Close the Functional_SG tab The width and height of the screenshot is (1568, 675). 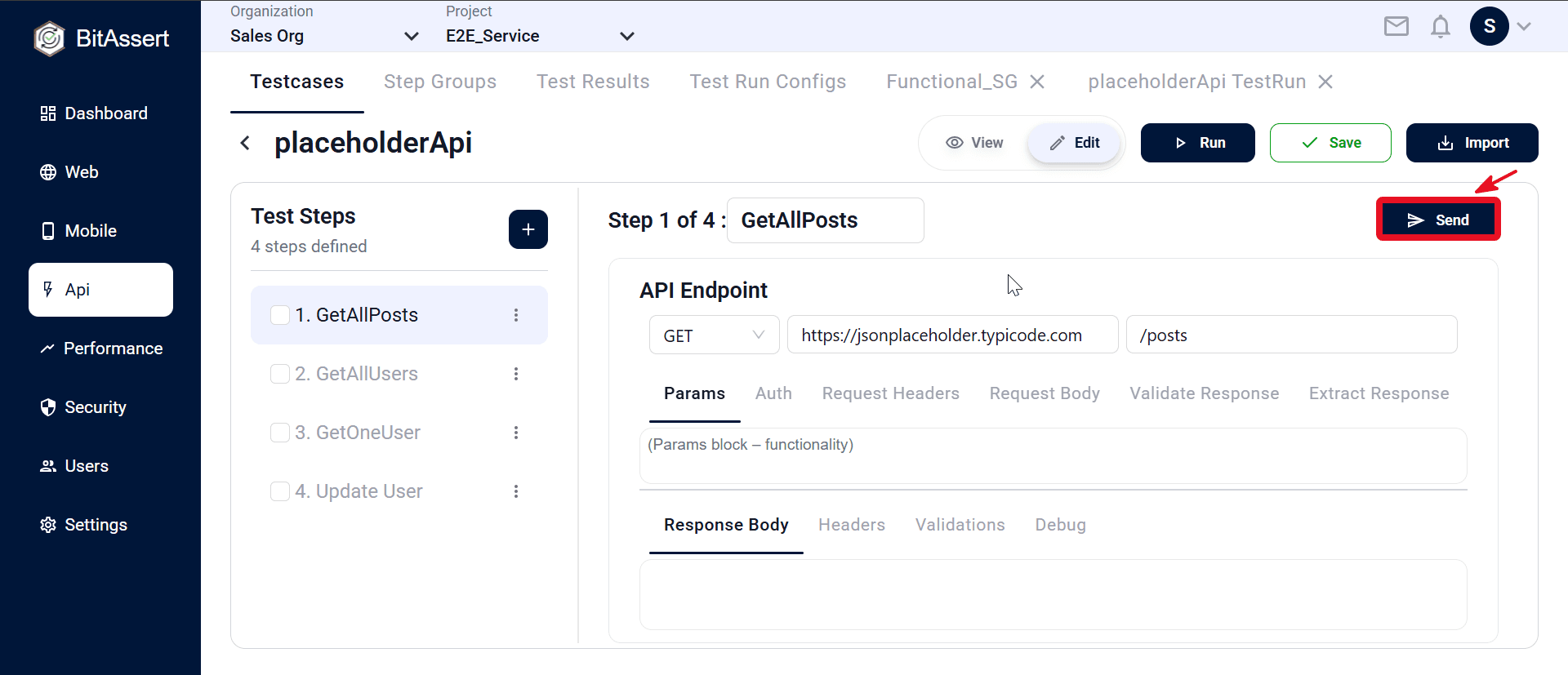pyautogui.click(x=1037, y=82)
